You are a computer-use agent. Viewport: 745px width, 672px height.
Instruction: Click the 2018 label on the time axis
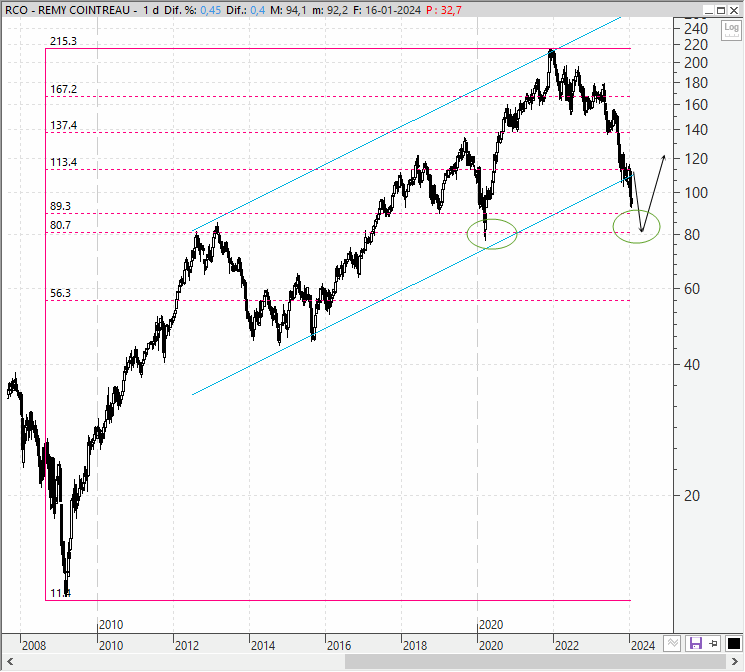(x=415, y=645)
